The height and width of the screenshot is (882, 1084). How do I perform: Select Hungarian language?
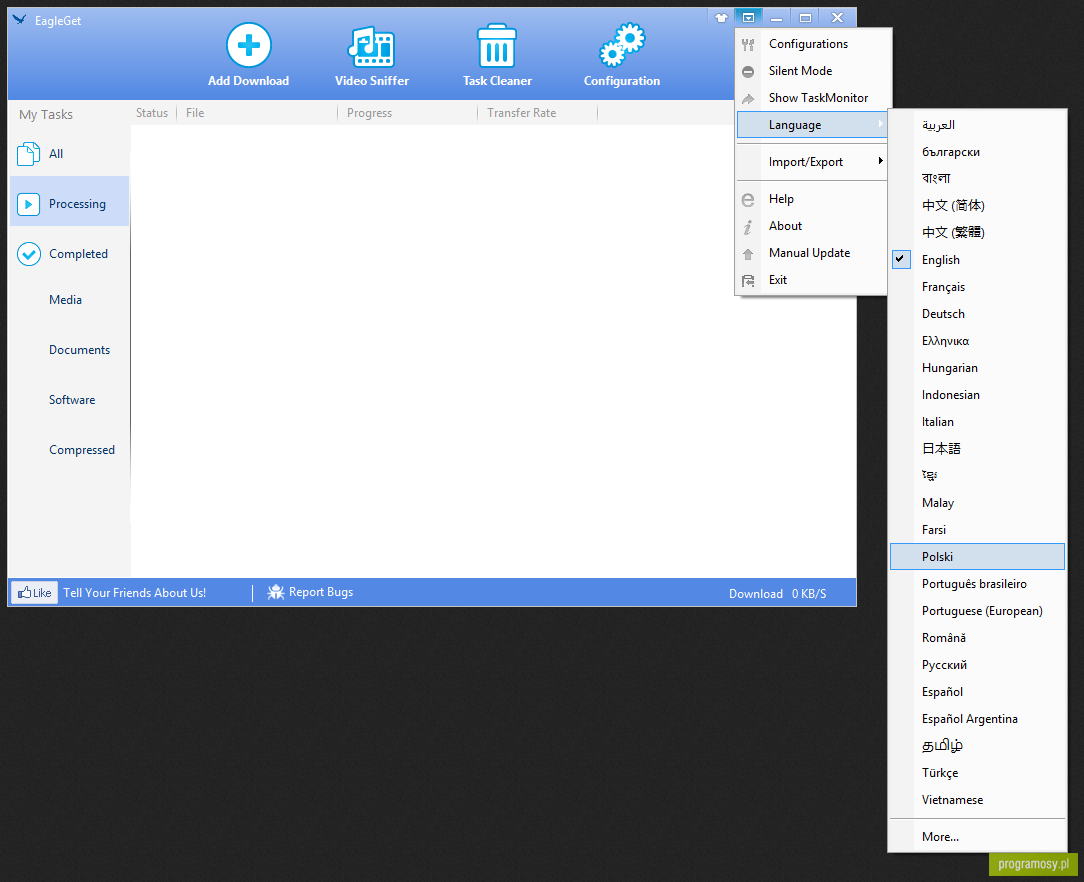pyautogui.click(x=978, y=368)
